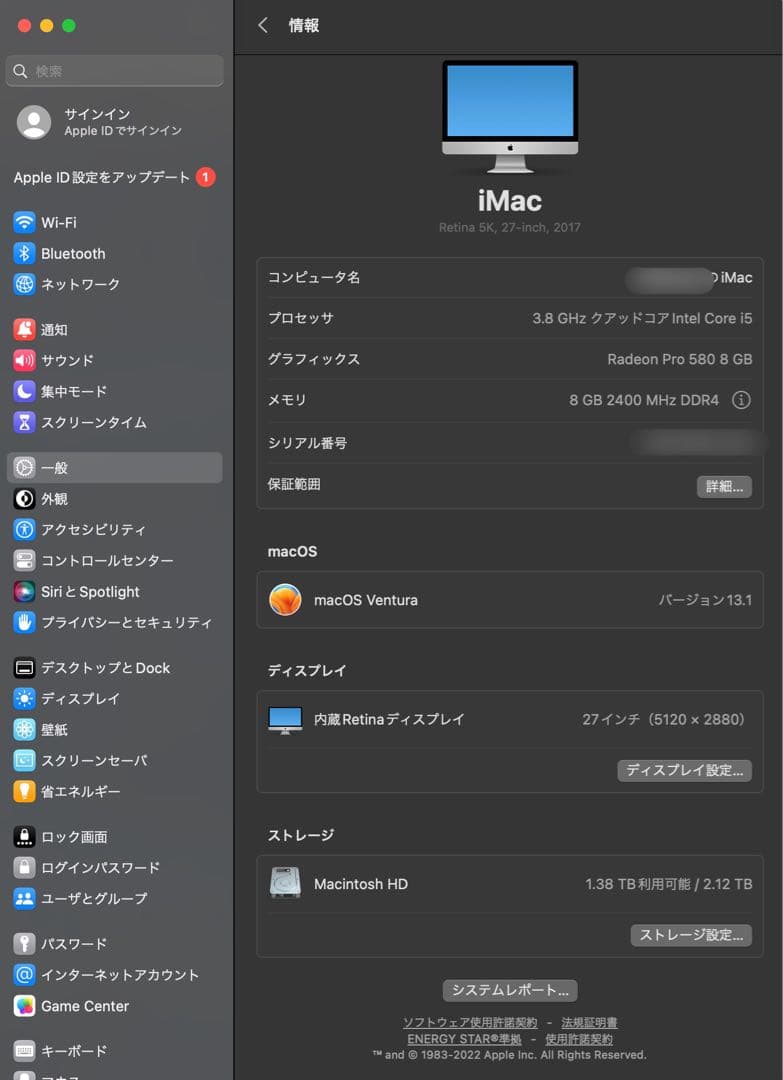Open the 通知 bell icon

pyautogui.click(x=24, y=330)
